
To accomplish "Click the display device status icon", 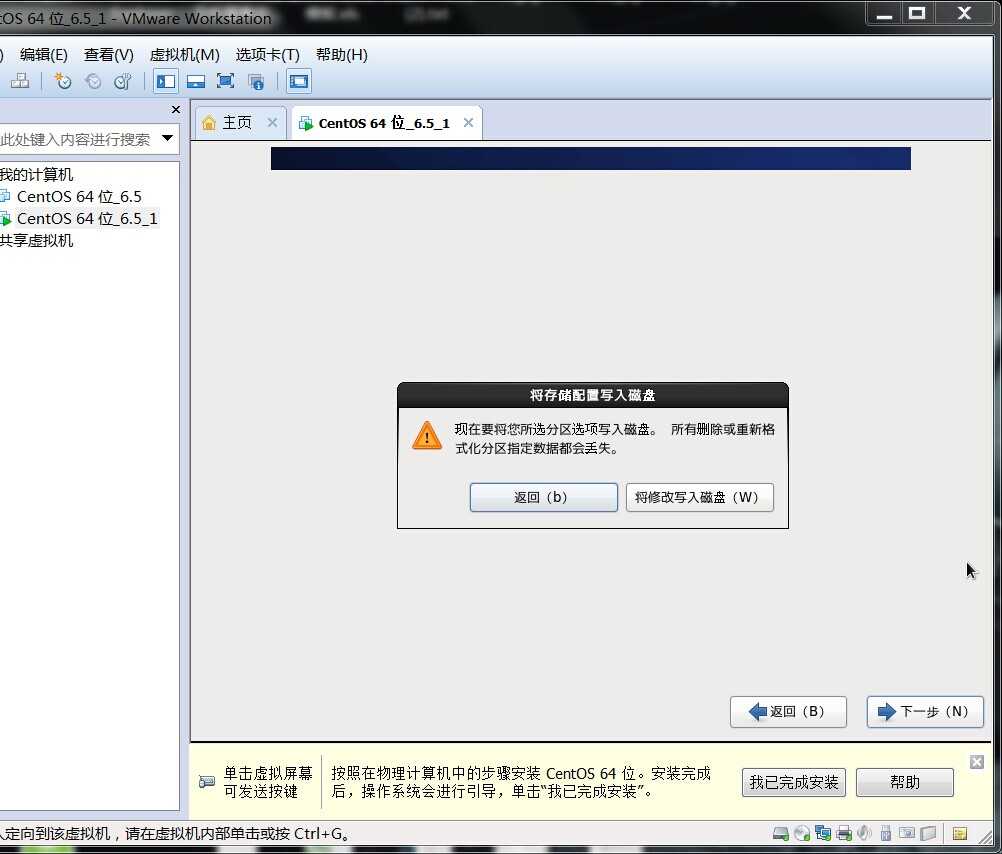I will point(907,833).
